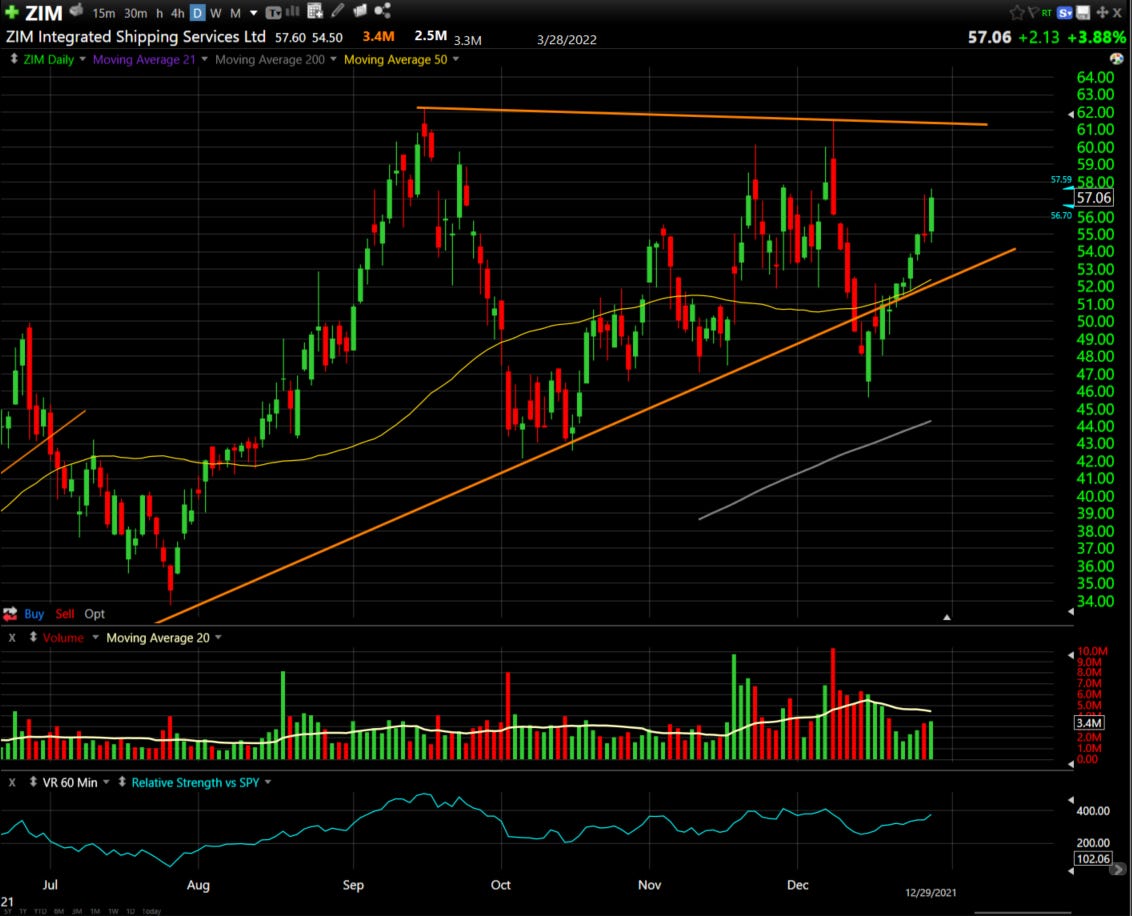Click the 3/28/2022 date label
The height and width of the screenshot is (916, 1132).
click(x=567, y=40)
